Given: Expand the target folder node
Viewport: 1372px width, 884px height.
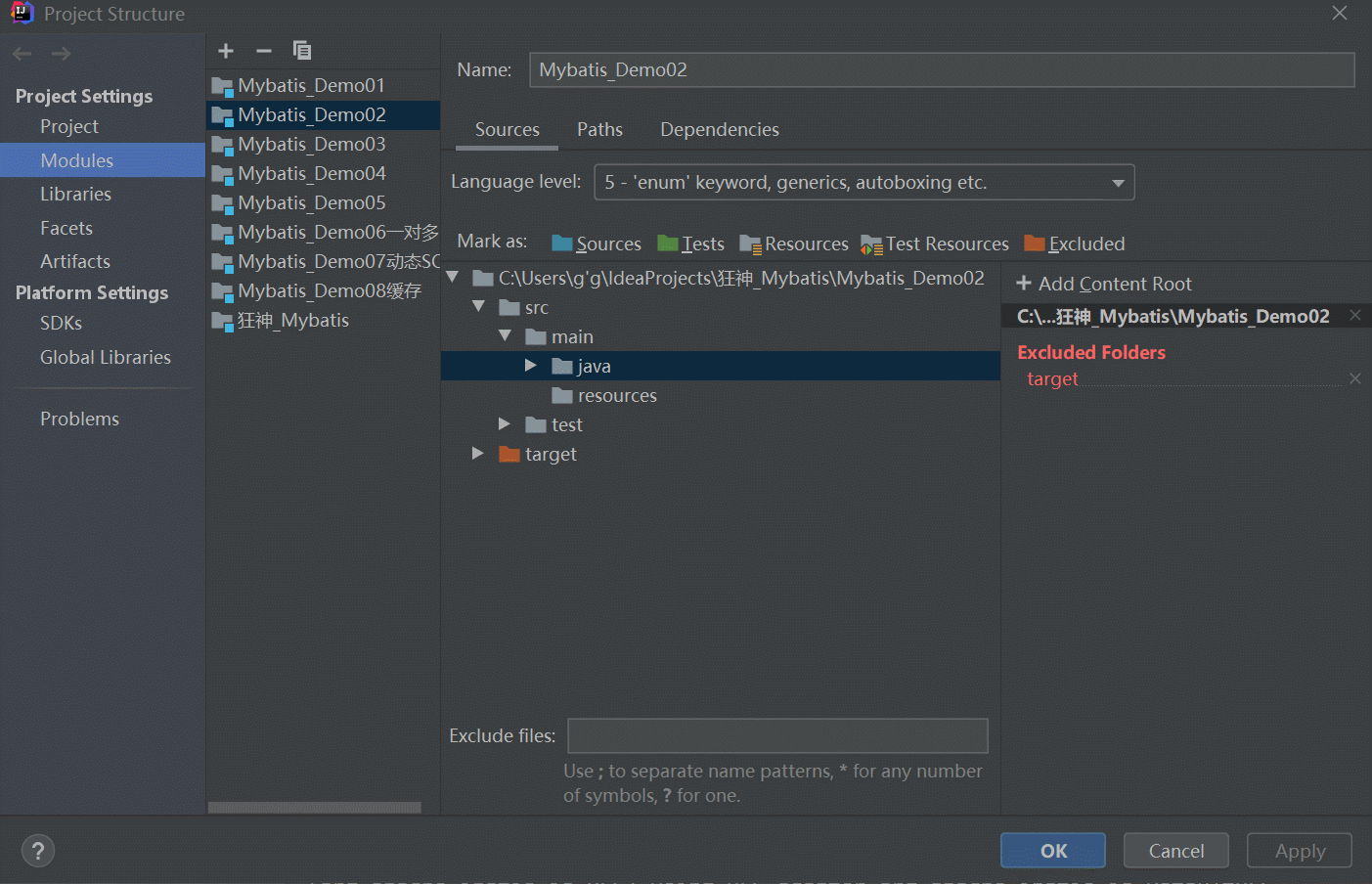Looking at the screenshot, I should pos(478,453).
